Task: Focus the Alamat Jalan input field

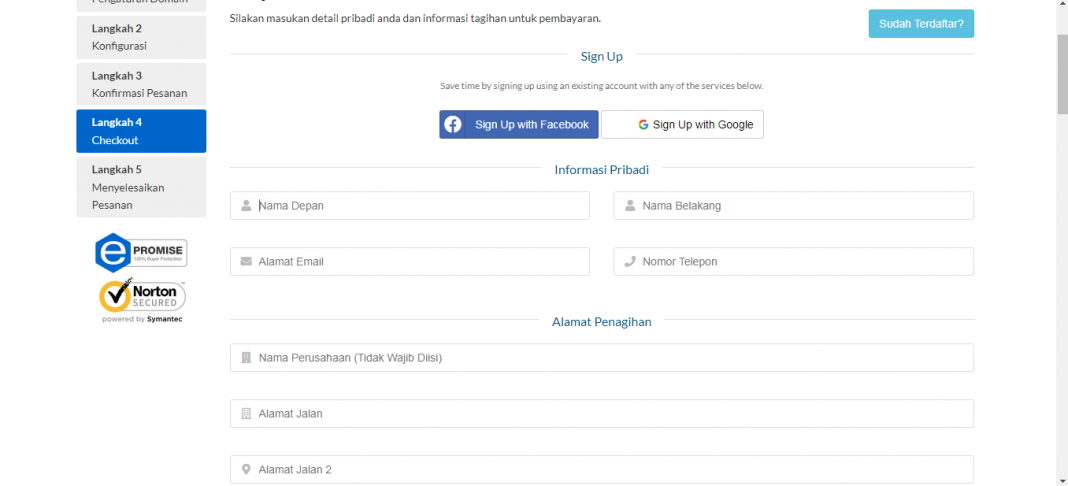Action: tap(602, 413)
